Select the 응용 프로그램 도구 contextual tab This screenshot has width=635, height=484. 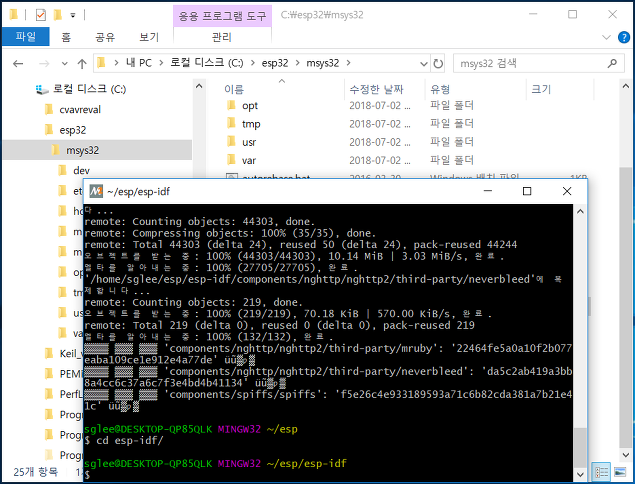pos(222,16)
